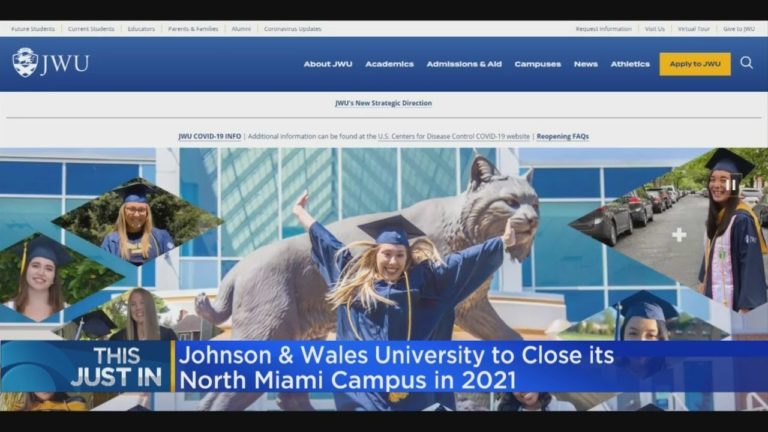The image size is (768, 432).
Task: Open the Athletics page
Action: (x=630, y=64)
